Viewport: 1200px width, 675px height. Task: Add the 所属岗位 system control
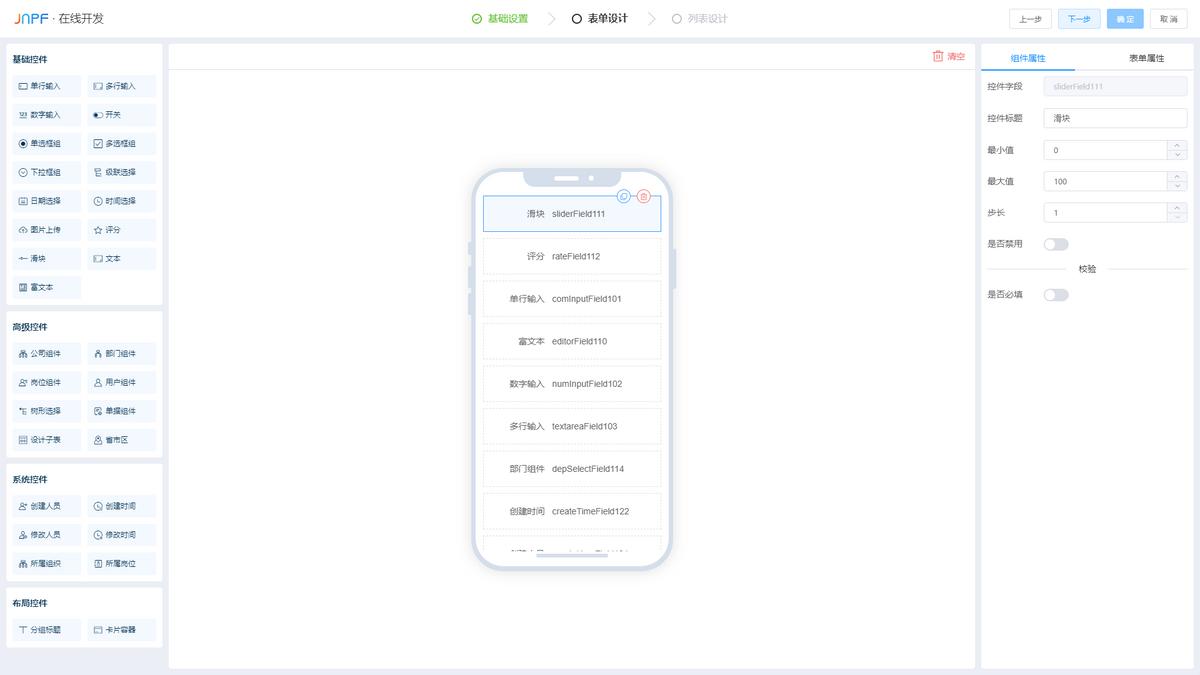click(x=122, y=563)
